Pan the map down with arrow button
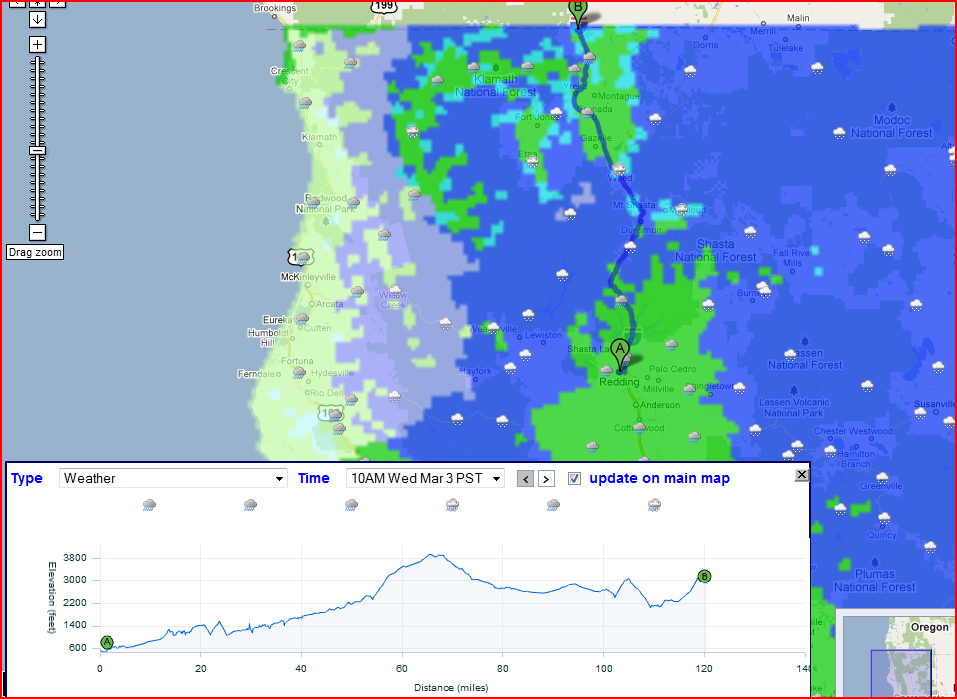 coord(37,20)
